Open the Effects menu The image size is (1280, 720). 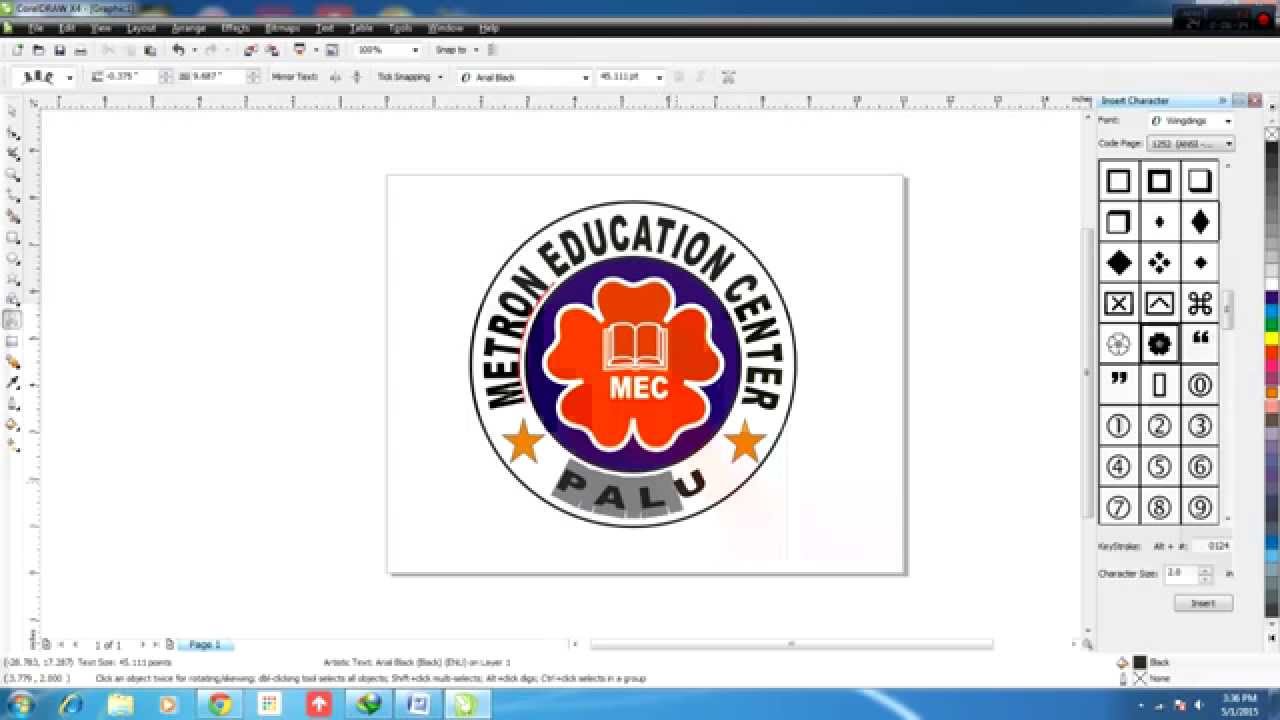(235, 28)
